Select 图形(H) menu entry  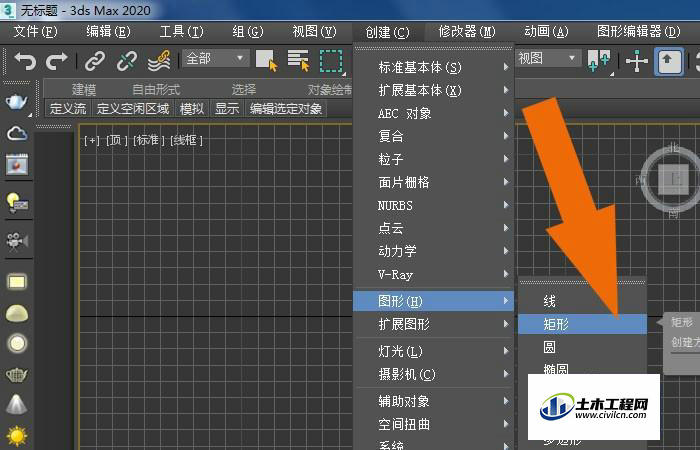(x=433, y=301)
